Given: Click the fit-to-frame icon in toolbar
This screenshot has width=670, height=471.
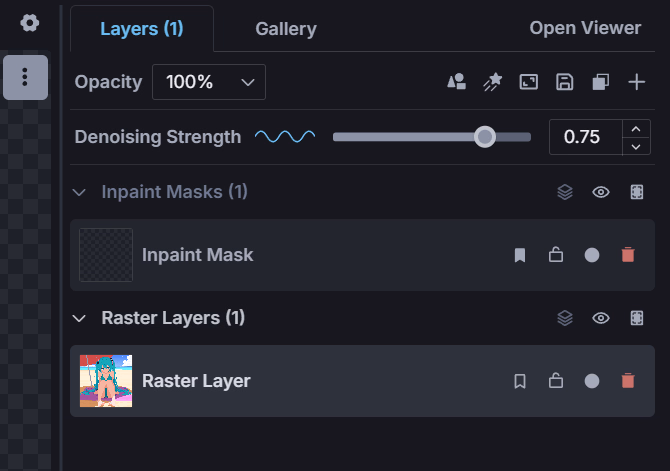Looking at the screenshot, I should 529,82.
